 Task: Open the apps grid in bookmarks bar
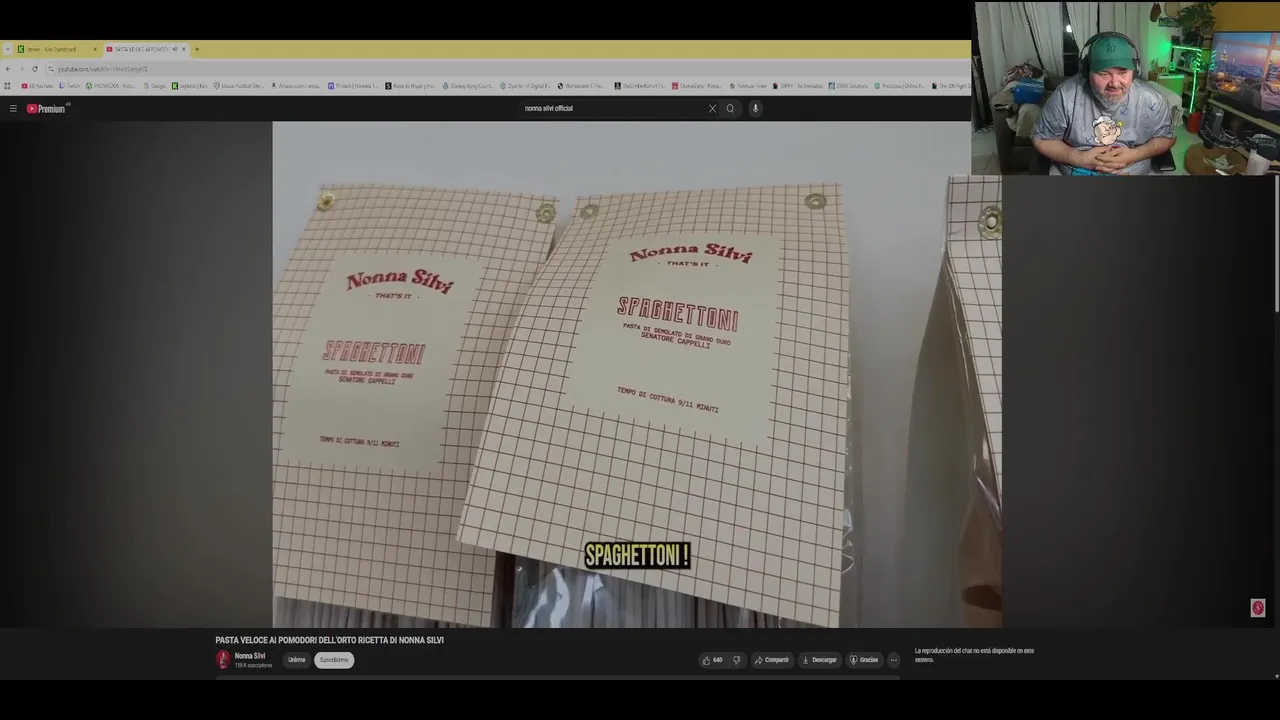[7, 86]
